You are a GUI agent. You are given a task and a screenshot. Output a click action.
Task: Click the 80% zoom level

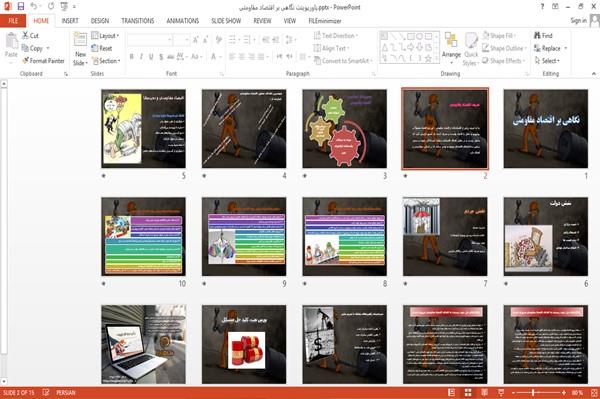577,392
